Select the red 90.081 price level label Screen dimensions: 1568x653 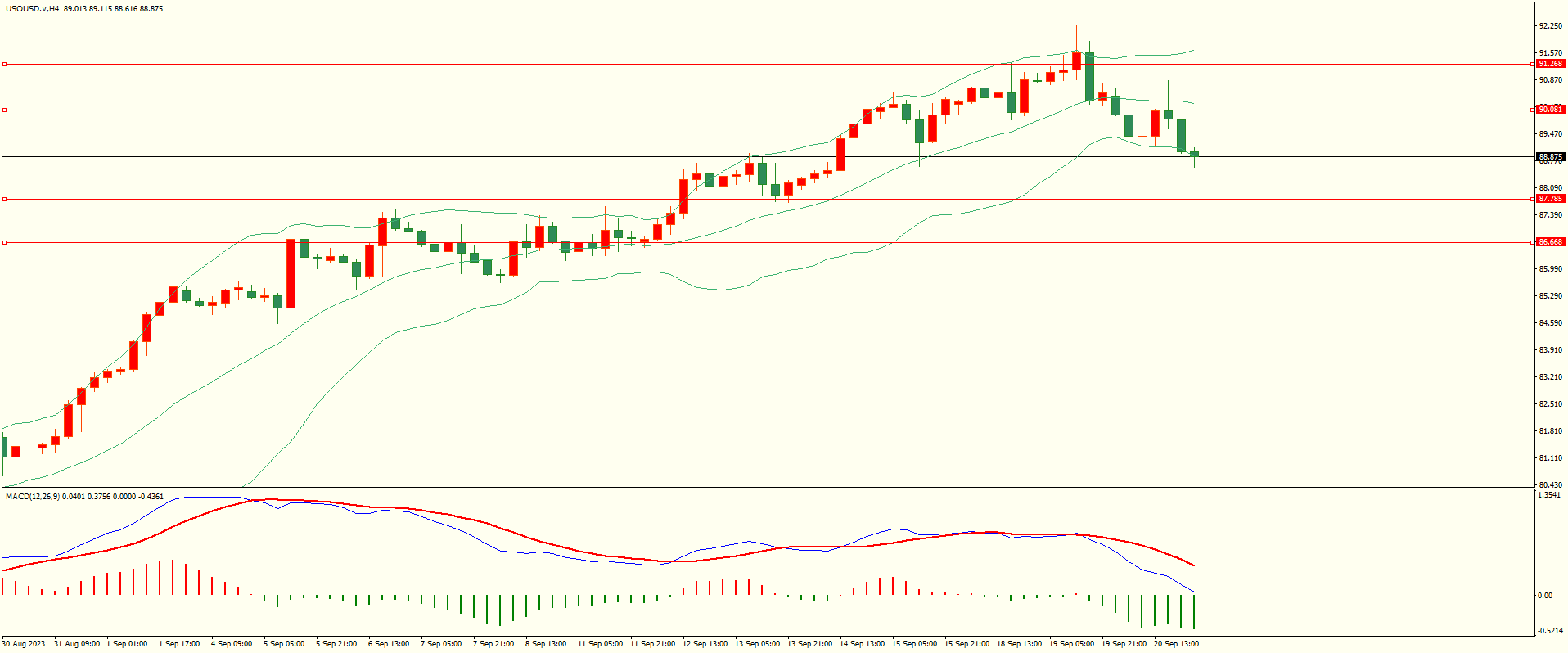click(1550, 110)
